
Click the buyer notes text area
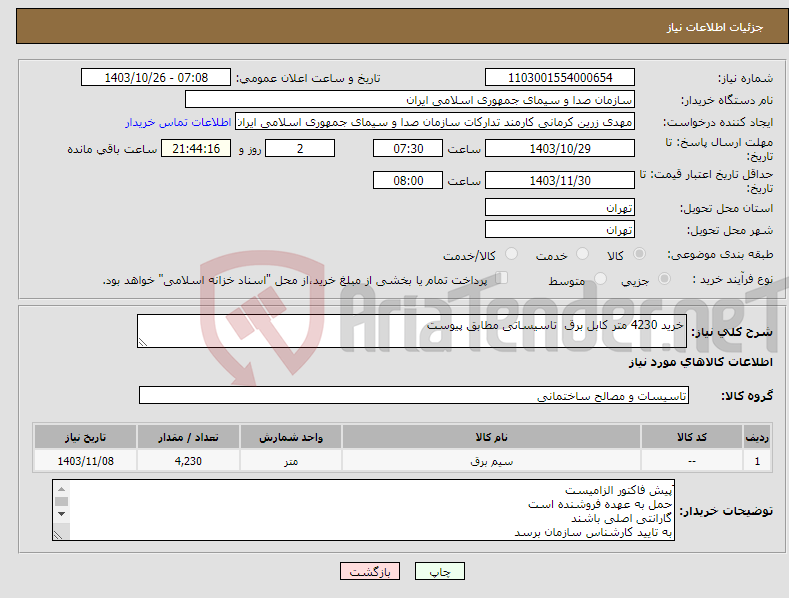(363, 510)
